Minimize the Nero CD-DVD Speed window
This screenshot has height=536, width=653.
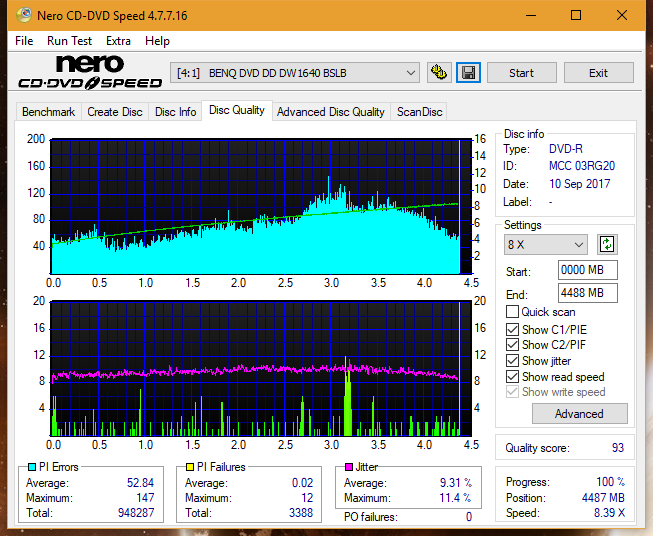pyautogui.click(x=531, y=15)
